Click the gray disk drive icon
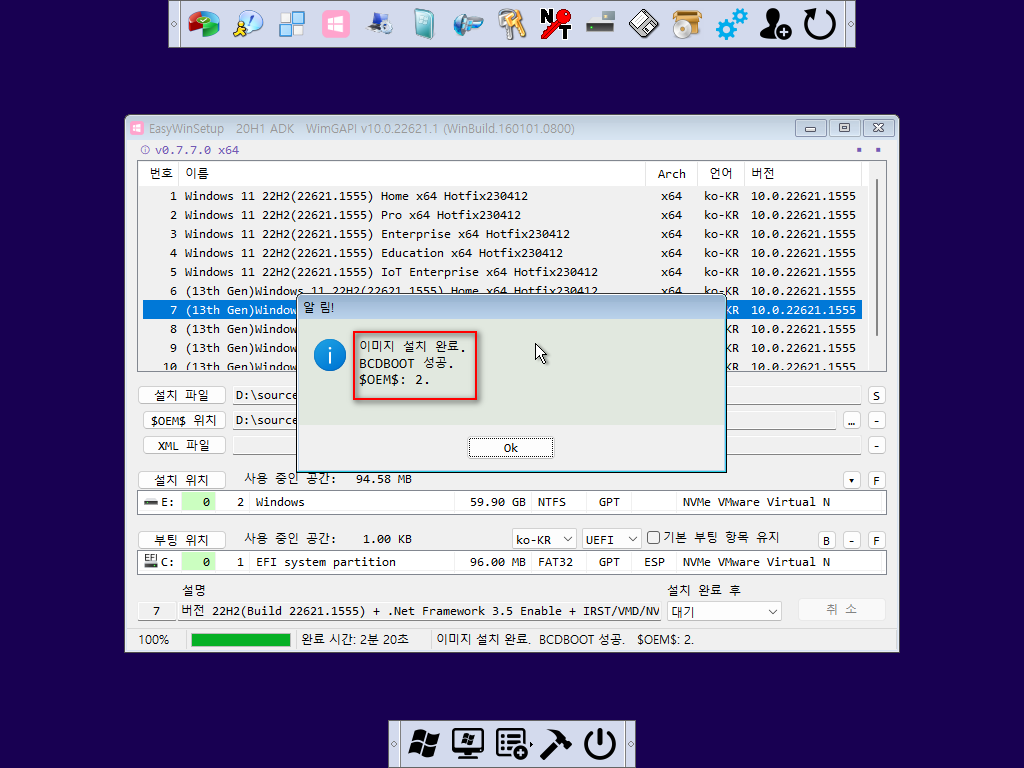Viewport: 1024px width, 768px height. tap(600, 24)
